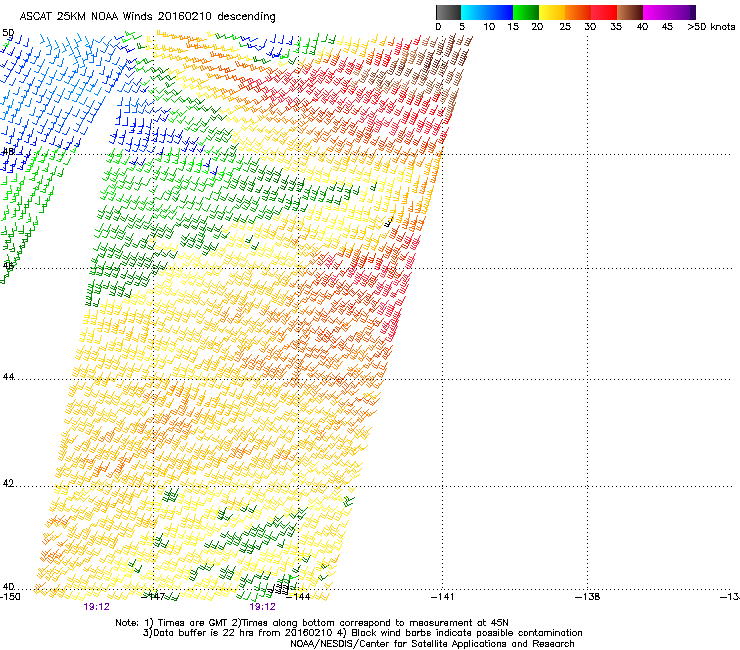Click the green 15-20 knots legend swatch
This screenshot has height=650, width=740.
click(x=526, y=12)
